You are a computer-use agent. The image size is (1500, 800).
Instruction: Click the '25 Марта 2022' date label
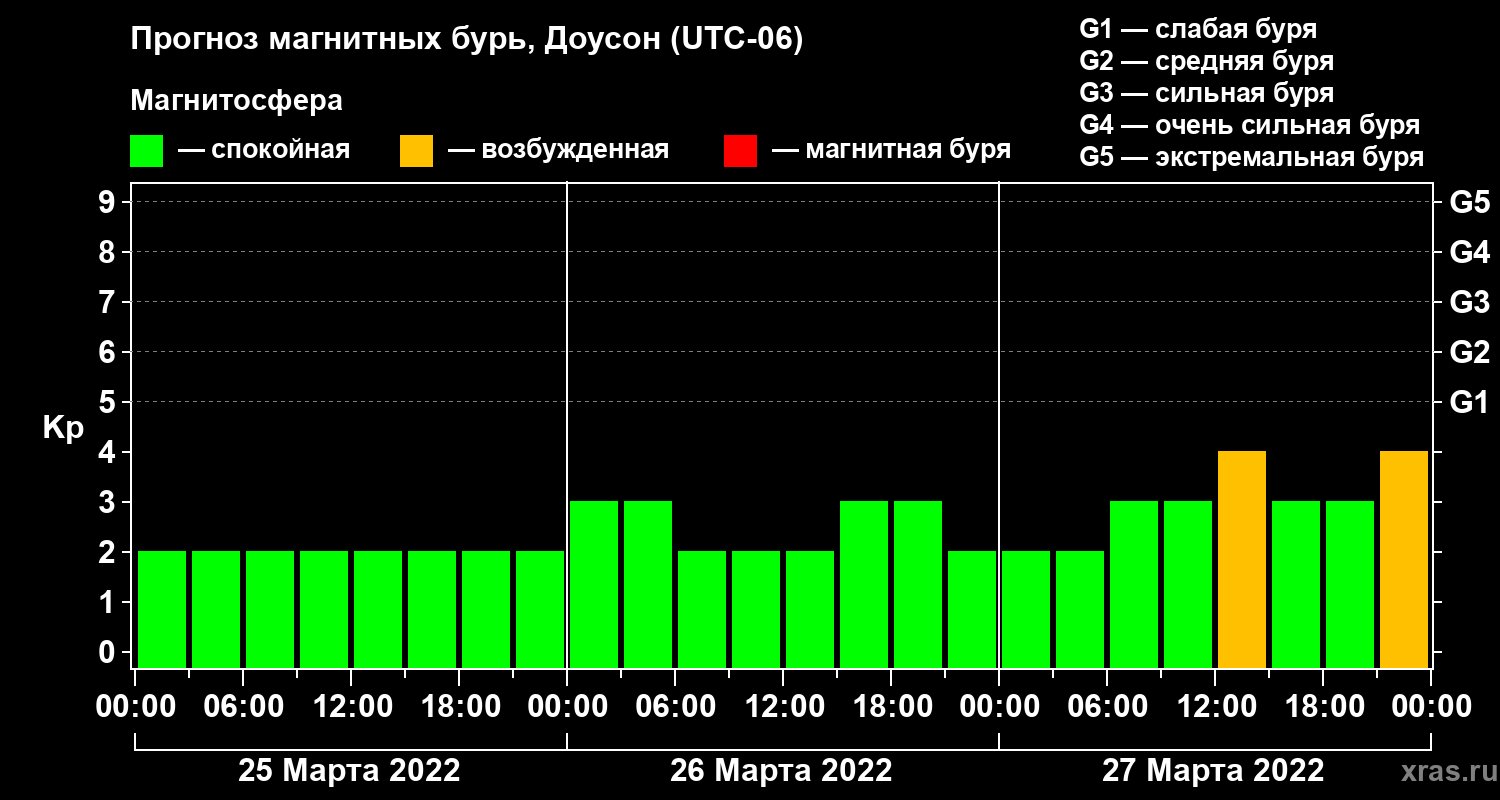pyautogui.click(x=349, y=771)
